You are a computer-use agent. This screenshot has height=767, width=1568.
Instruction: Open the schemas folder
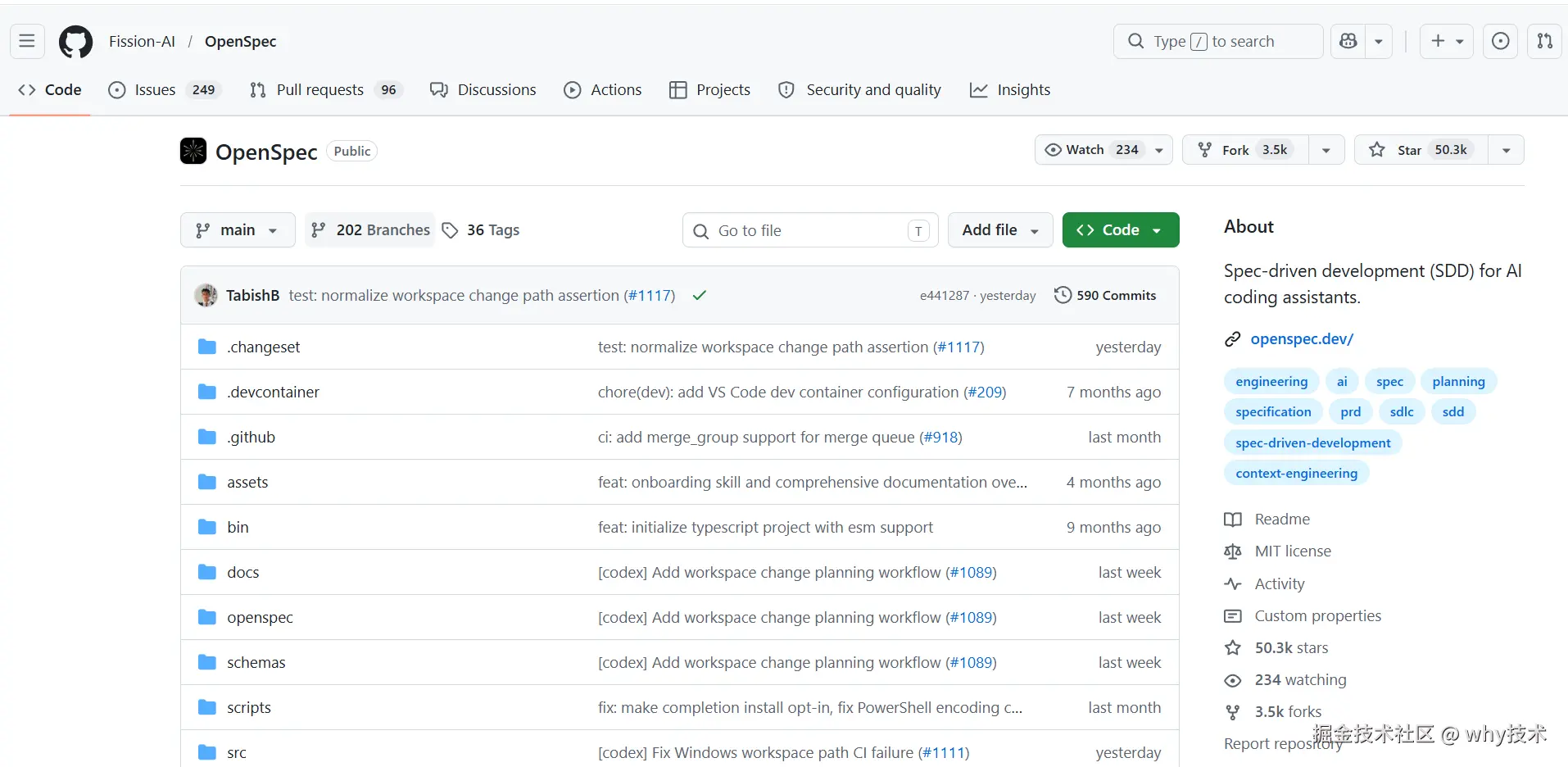(256, 662)
